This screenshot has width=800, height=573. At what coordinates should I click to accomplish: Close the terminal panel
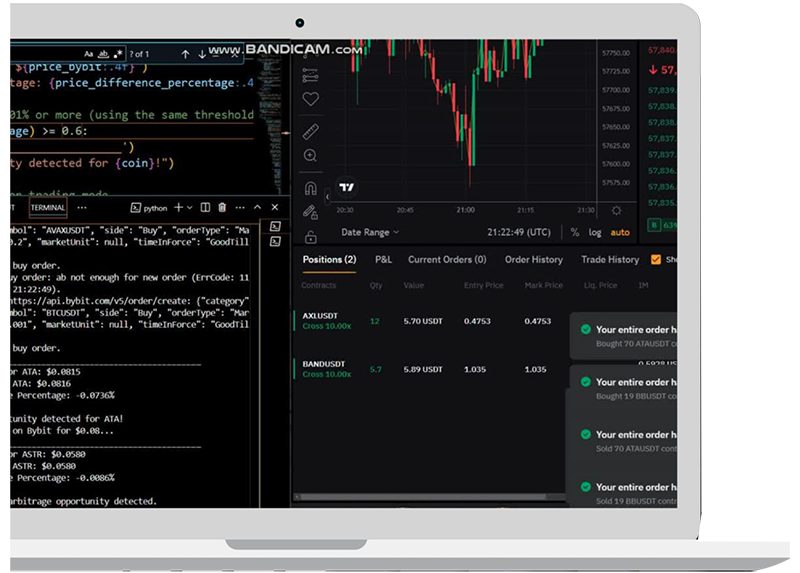[274, 207]
